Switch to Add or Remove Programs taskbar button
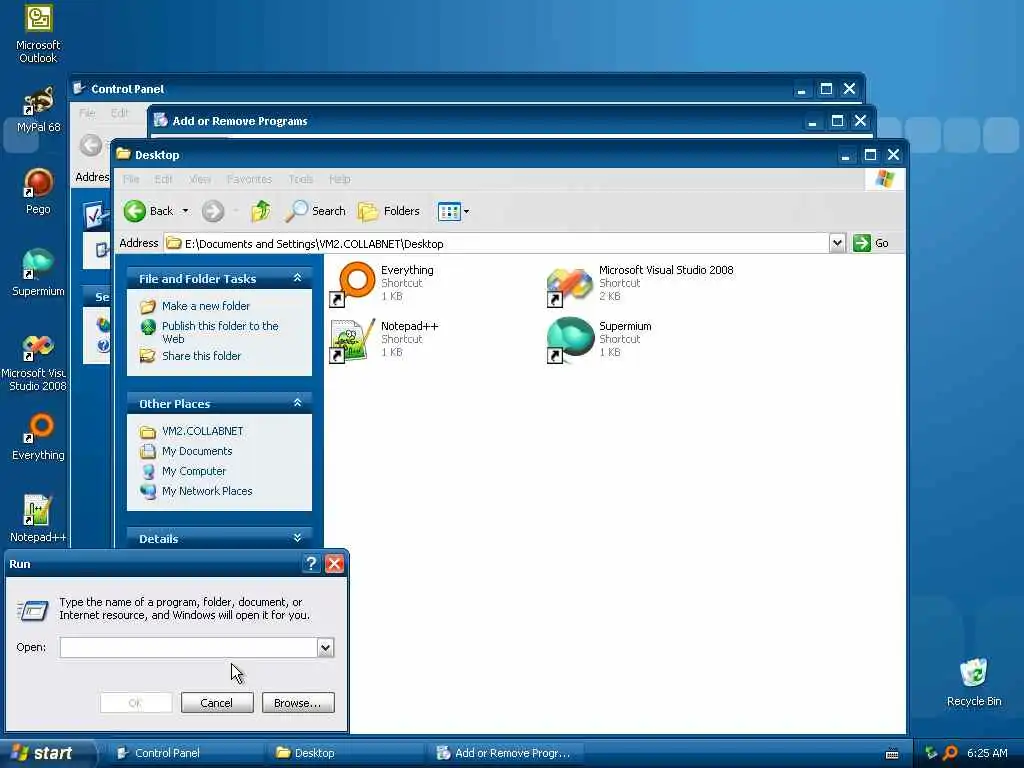1024x768 pixels. coord(506,753)
